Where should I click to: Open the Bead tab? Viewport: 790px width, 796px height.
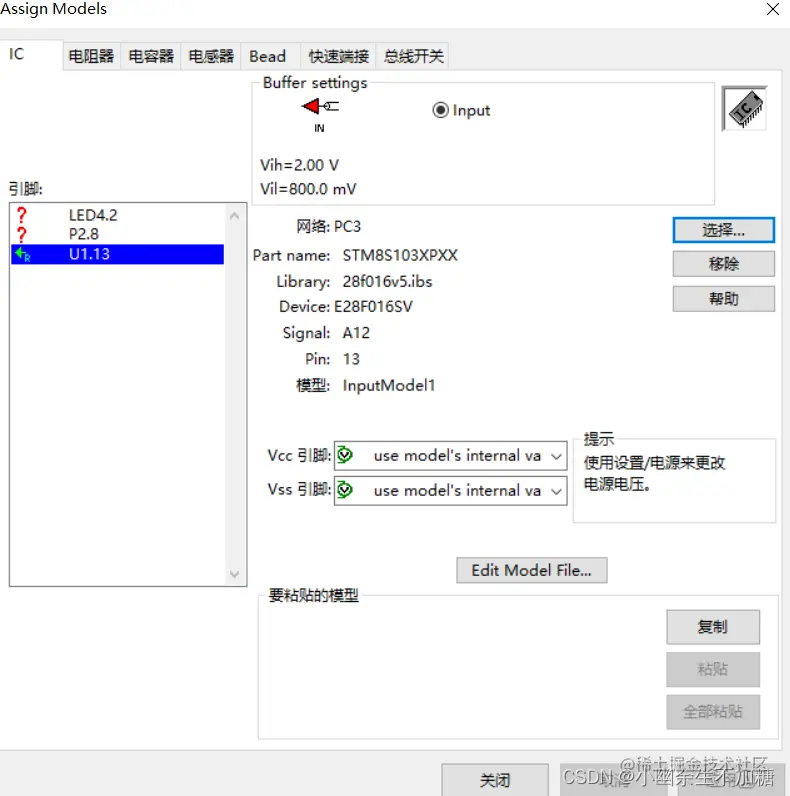click(x=270, y=56)
